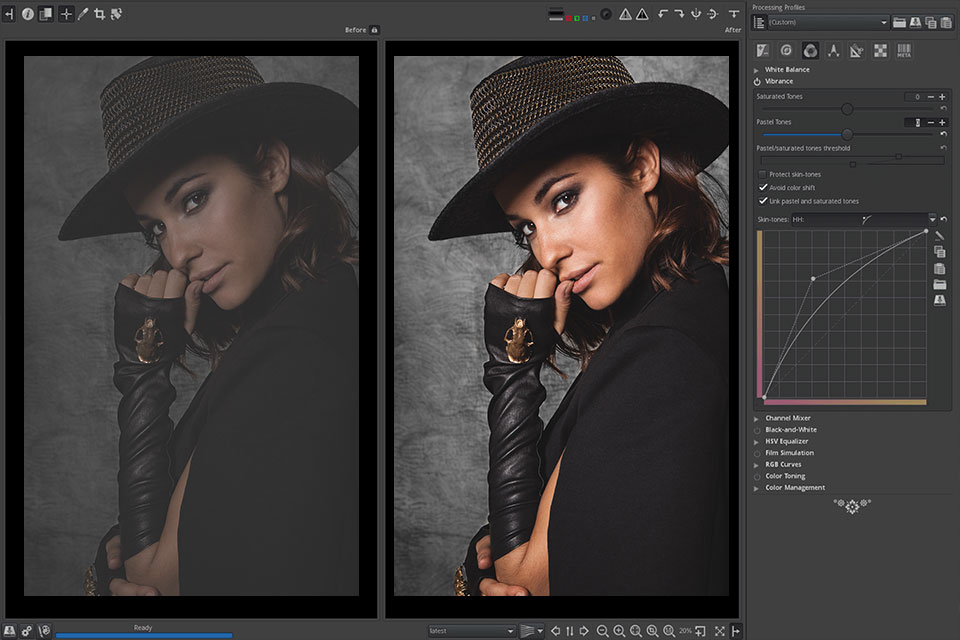Select the straighten tool in the toolbar

click(116, 14)
